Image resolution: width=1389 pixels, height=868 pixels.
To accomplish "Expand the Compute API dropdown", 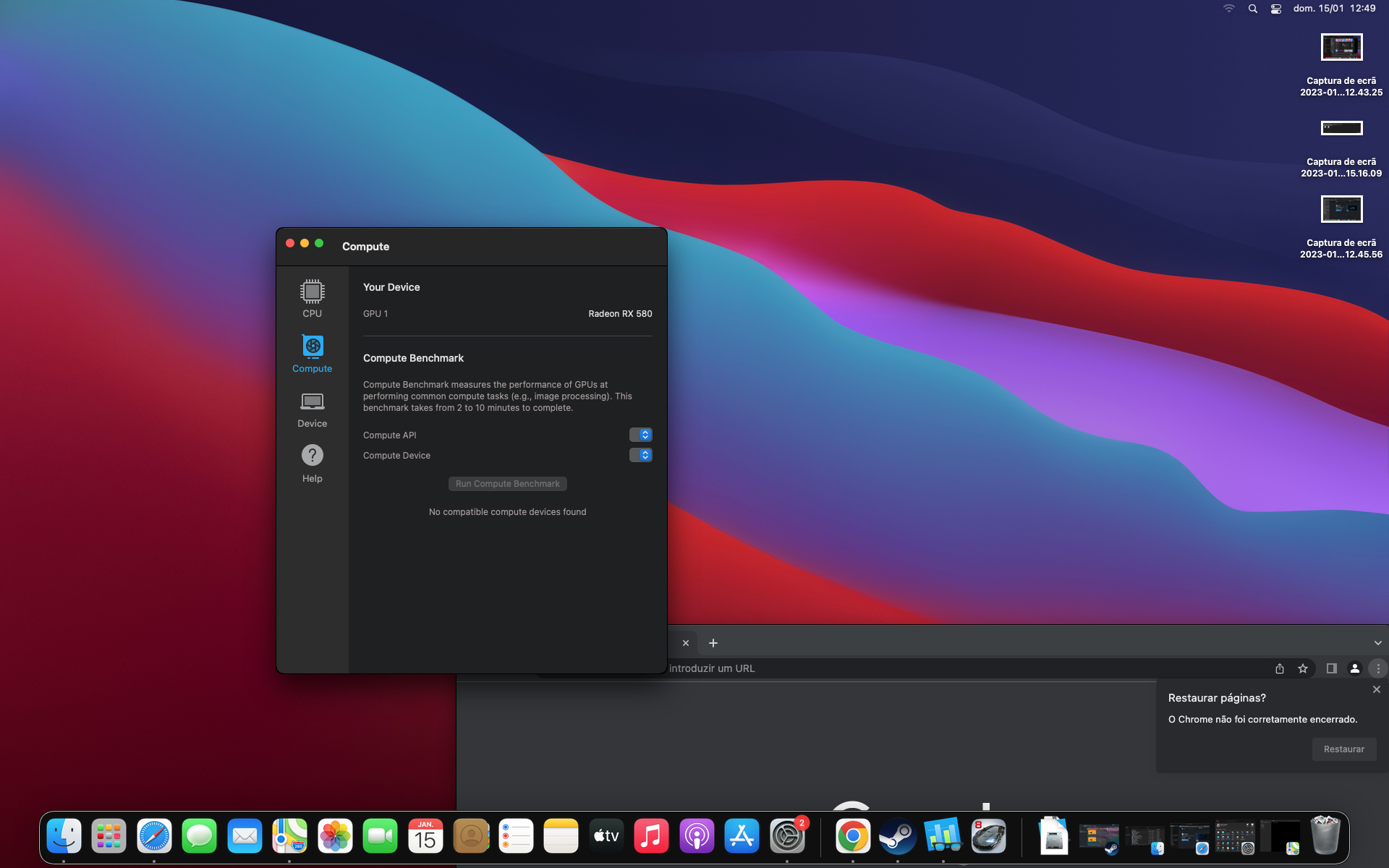I will tap(640, 435).
